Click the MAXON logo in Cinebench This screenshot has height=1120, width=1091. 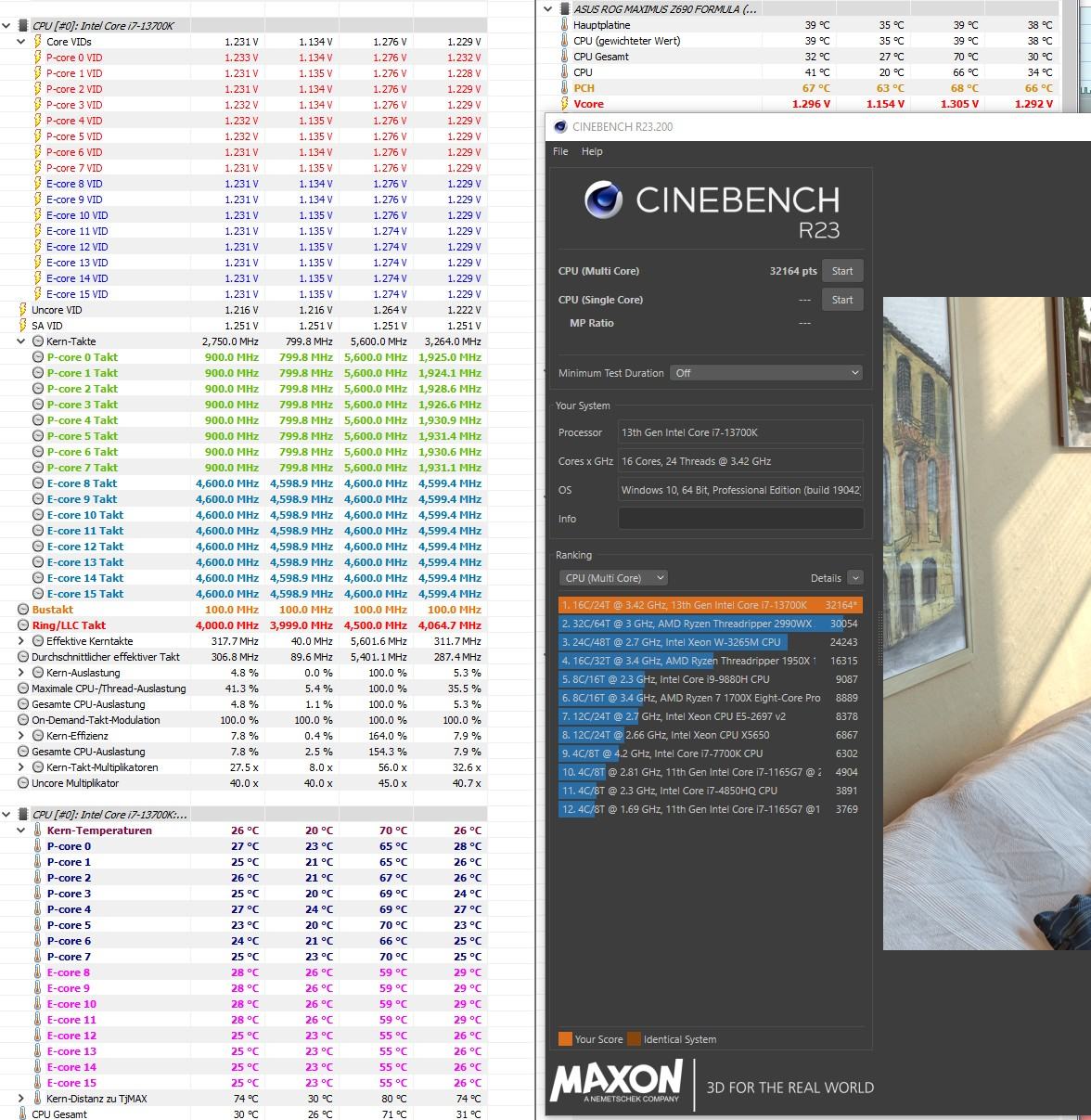[x=617, y=1083]
